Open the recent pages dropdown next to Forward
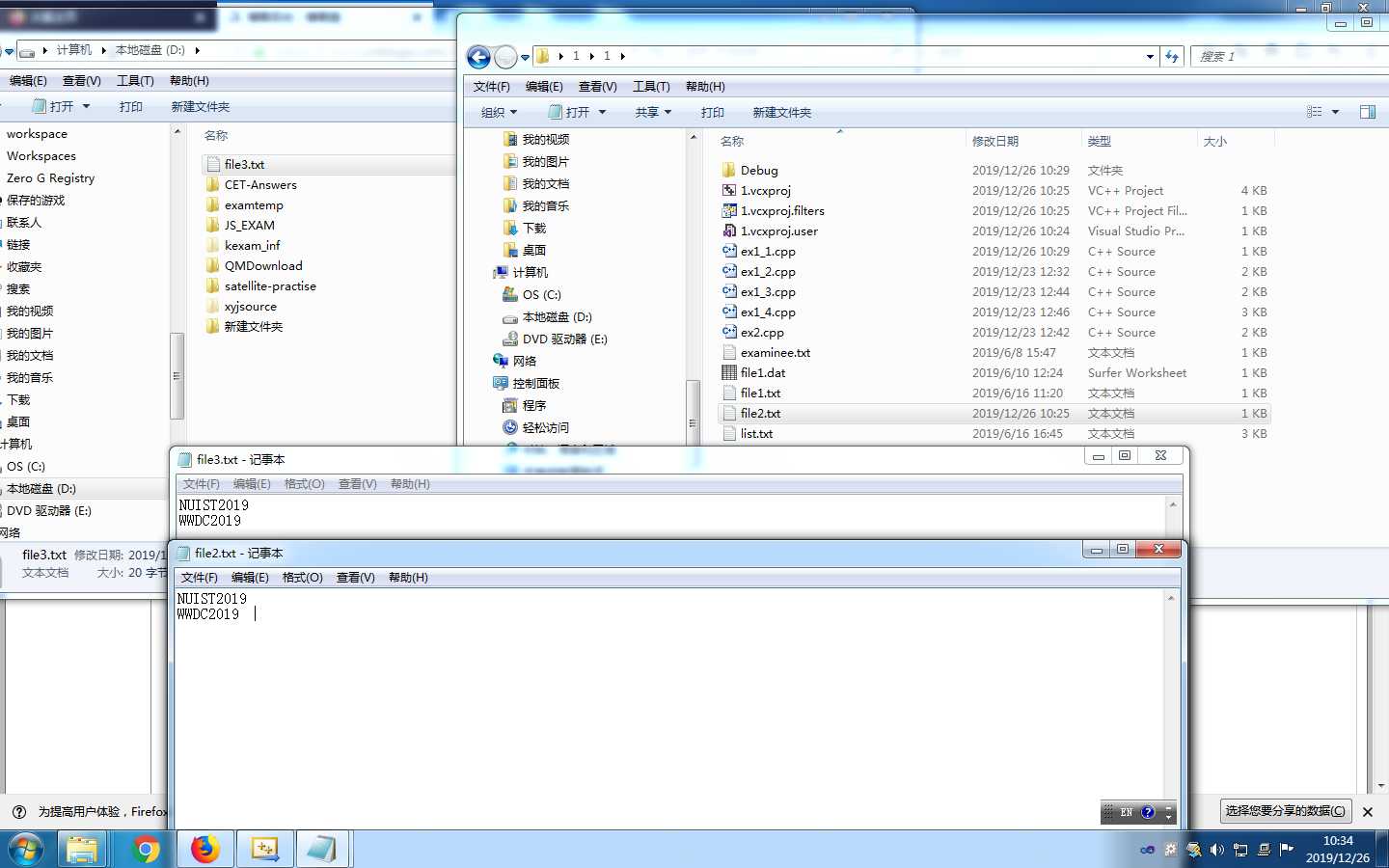 click(x=525, y=57)
